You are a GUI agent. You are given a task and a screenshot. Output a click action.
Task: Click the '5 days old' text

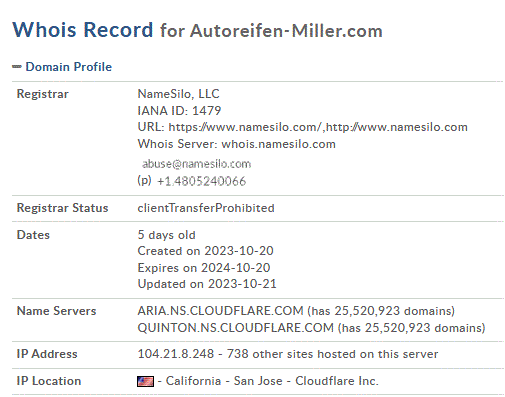click(166, 235)
